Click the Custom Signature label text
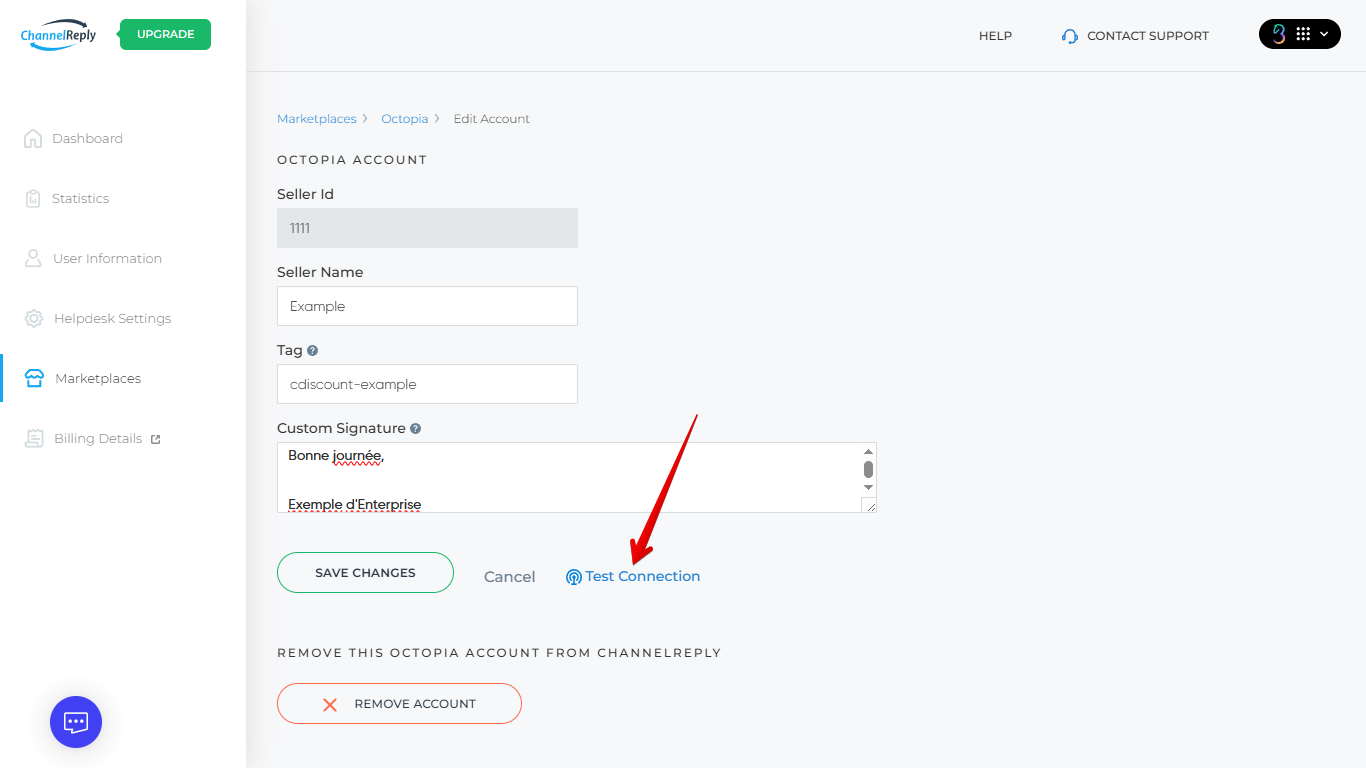This screenshot has height=768, width=1366. click(x=341, y=429)
